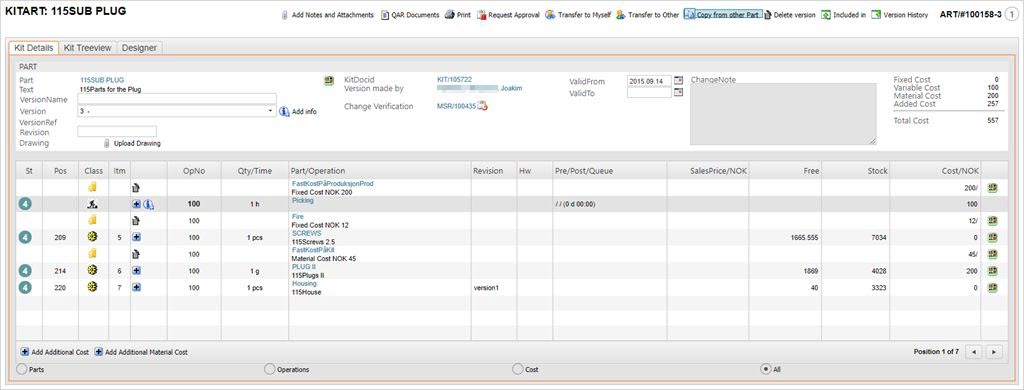
Task: Open the PLUG II part link
Action: [304, 267]
